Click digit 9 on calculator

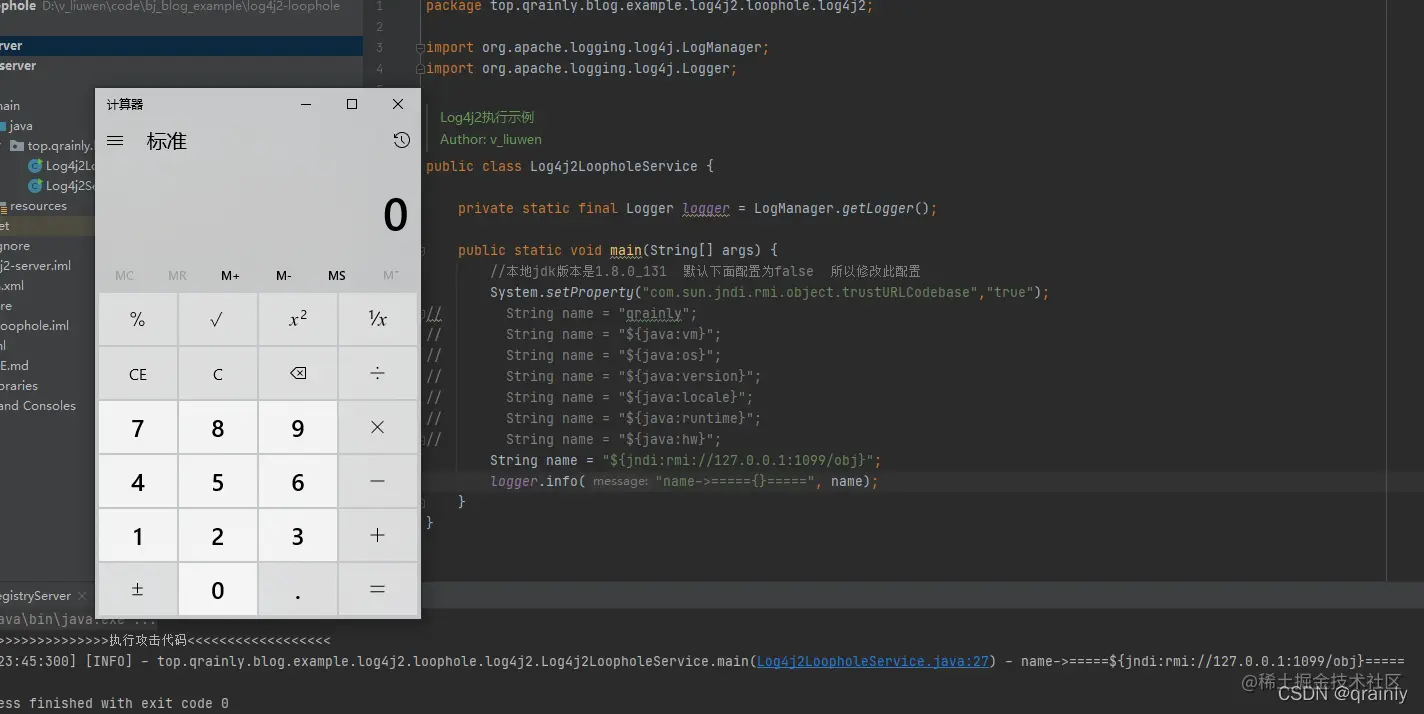pyautogui.click(x=298, y=428)
